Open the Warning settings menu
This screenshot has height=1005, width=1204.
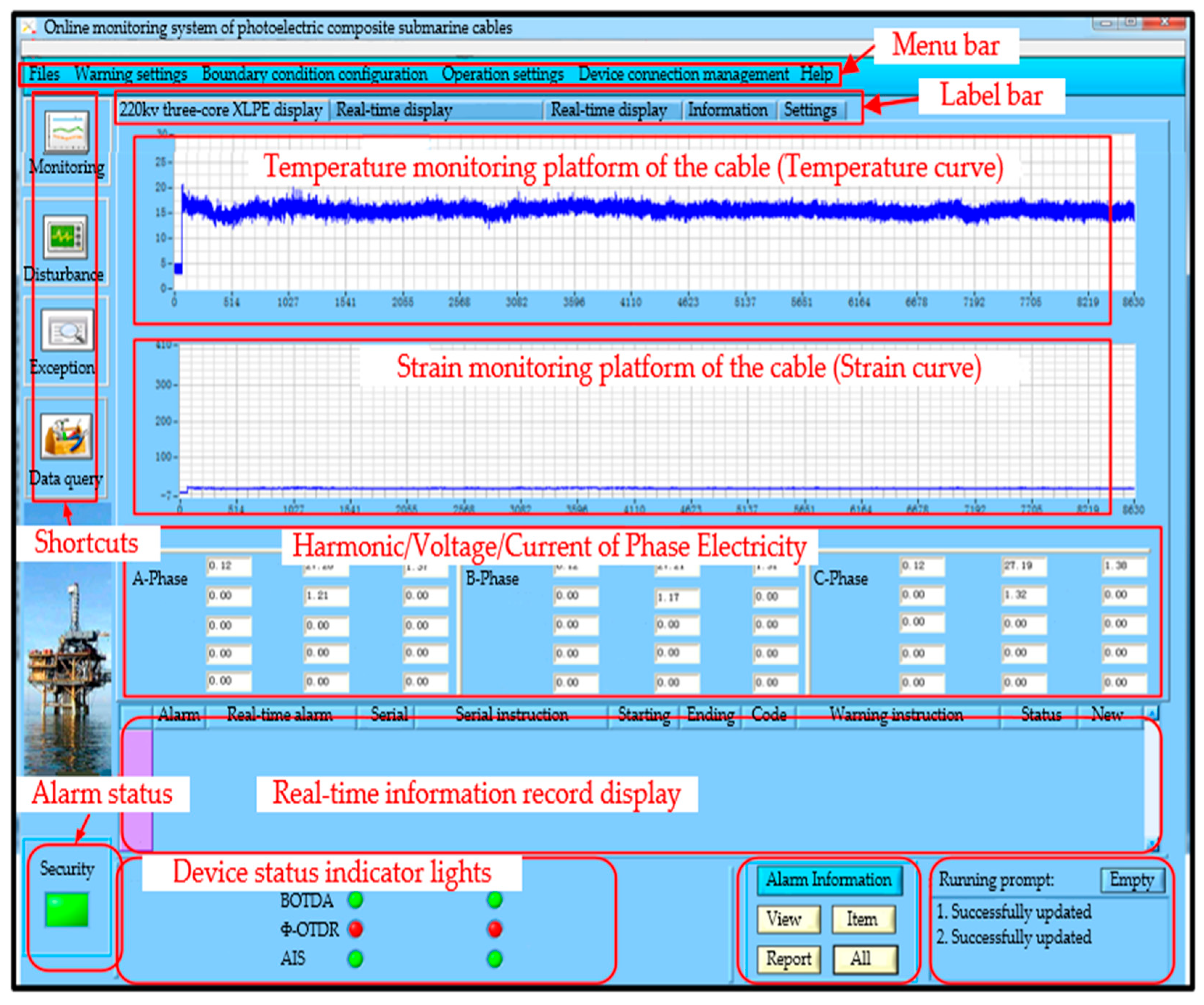pyautogui.click(x=131, y=74)
